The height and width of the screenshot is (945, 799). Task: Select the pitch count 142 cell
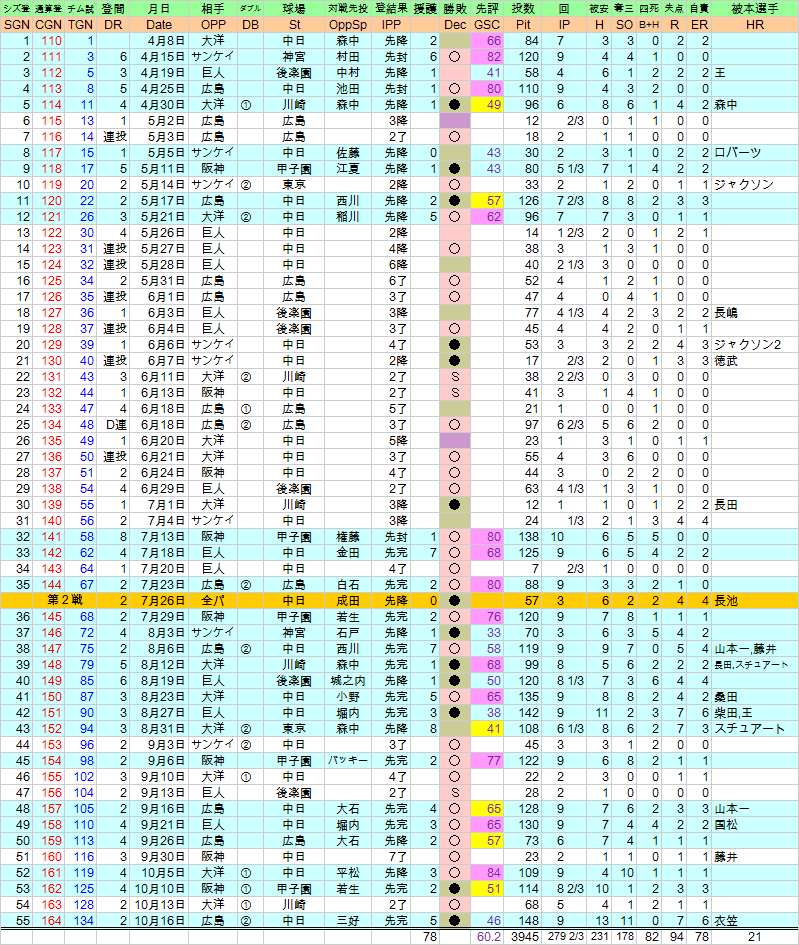(523, 712)
